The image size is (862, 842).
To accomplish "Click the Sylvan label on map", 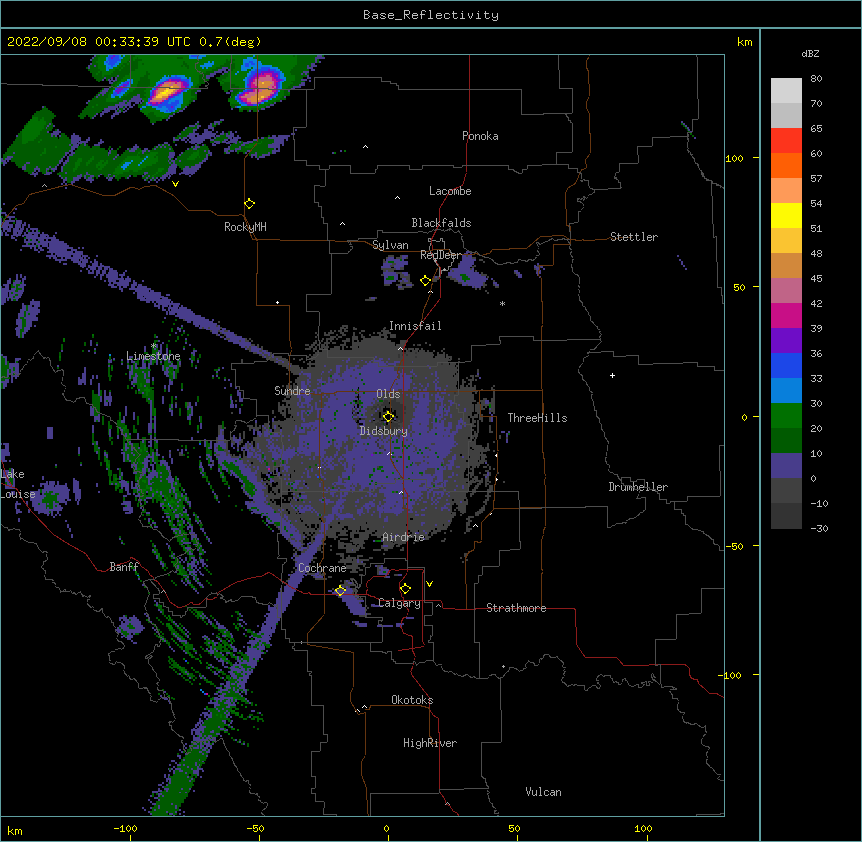I will pyautogui.click(x=390, y=245).
